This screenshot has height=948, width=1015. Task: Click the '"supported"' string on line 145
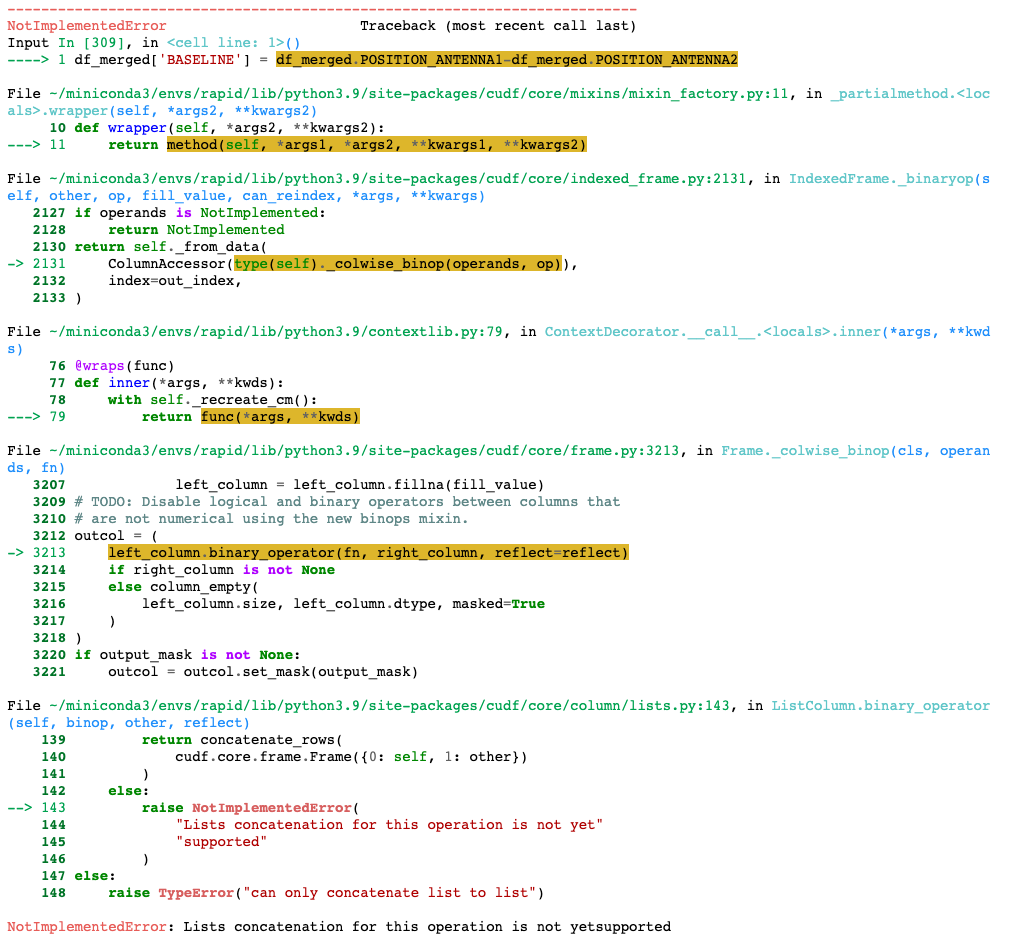[221, 842]
